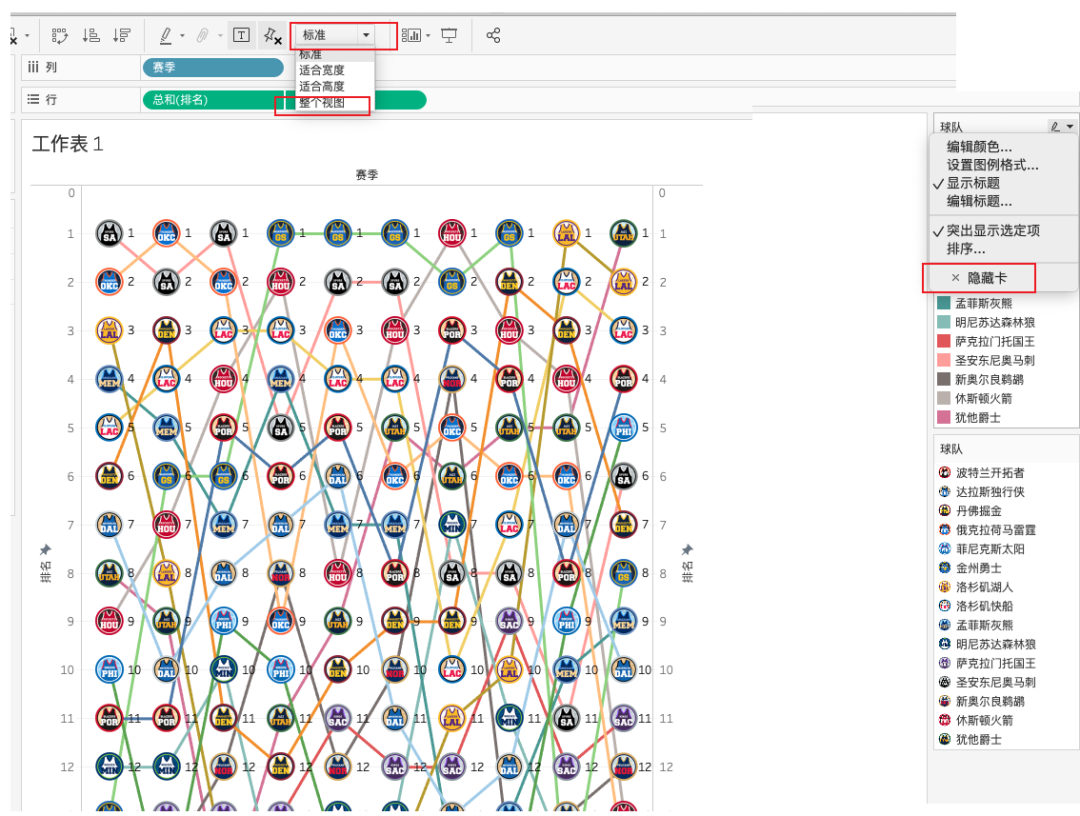Click the 明尼苏达森林狼 color swatch
This screenshot has height=816, width=1080.
944,322
